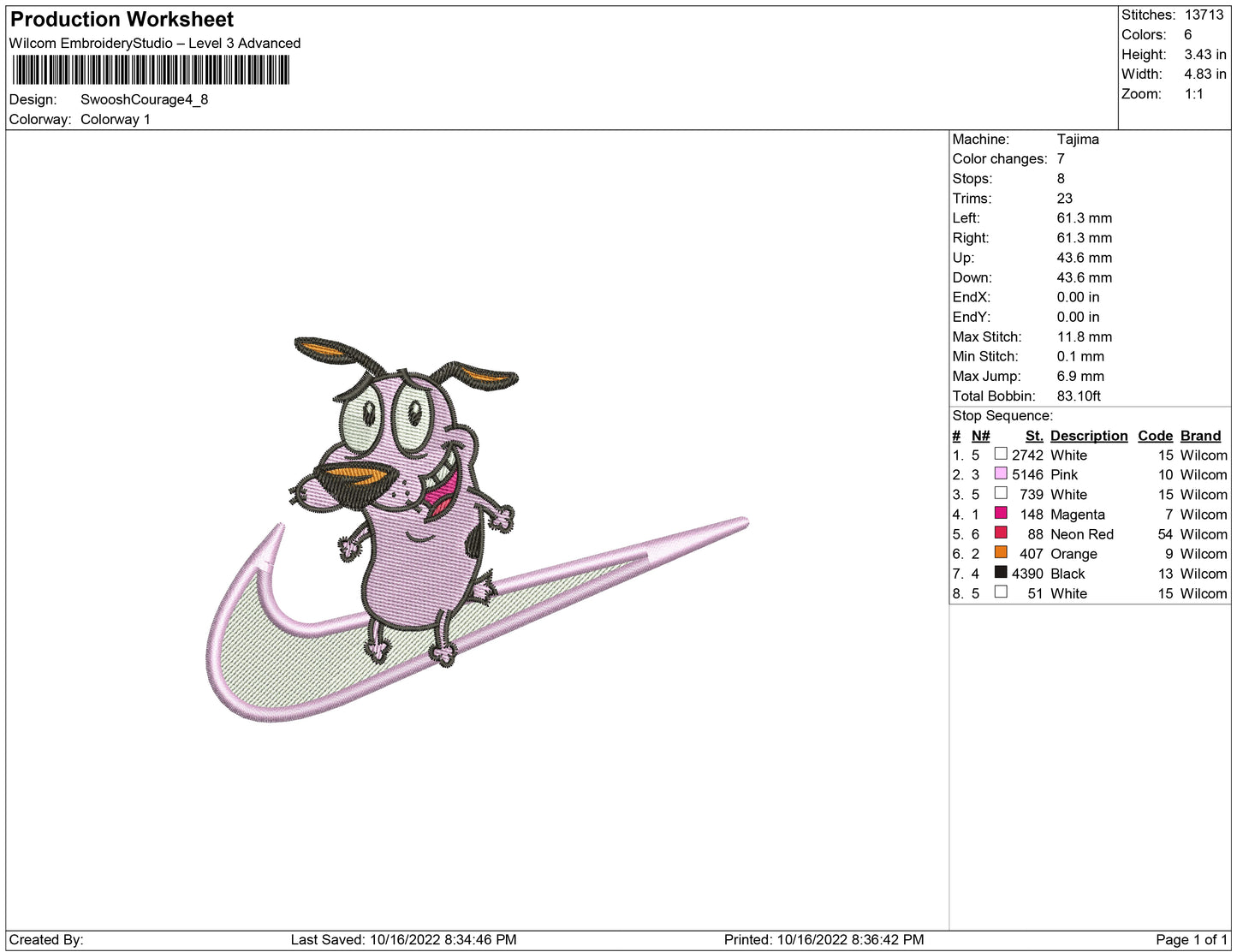1237x952 pixels.
Task: Select the "Pink" description in stop row 2
Action: coord(1064,474)
